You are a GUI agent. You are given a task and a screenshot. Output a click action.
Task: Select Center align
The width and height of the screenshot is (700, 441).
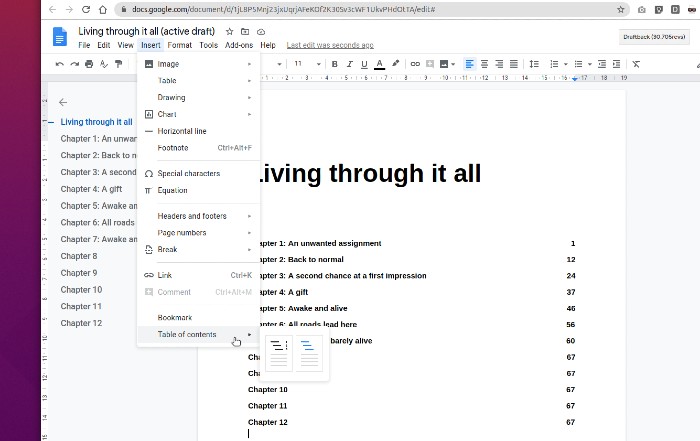click(484, 64)
